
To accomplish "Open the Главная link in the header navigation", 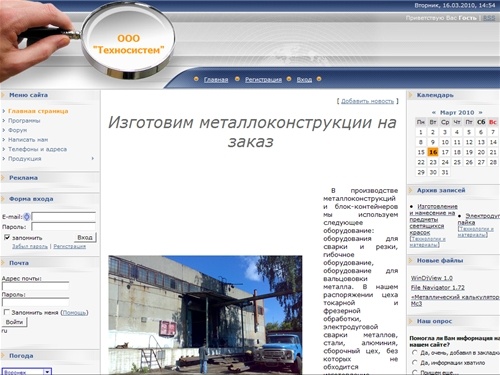I will tap(216, 80).
